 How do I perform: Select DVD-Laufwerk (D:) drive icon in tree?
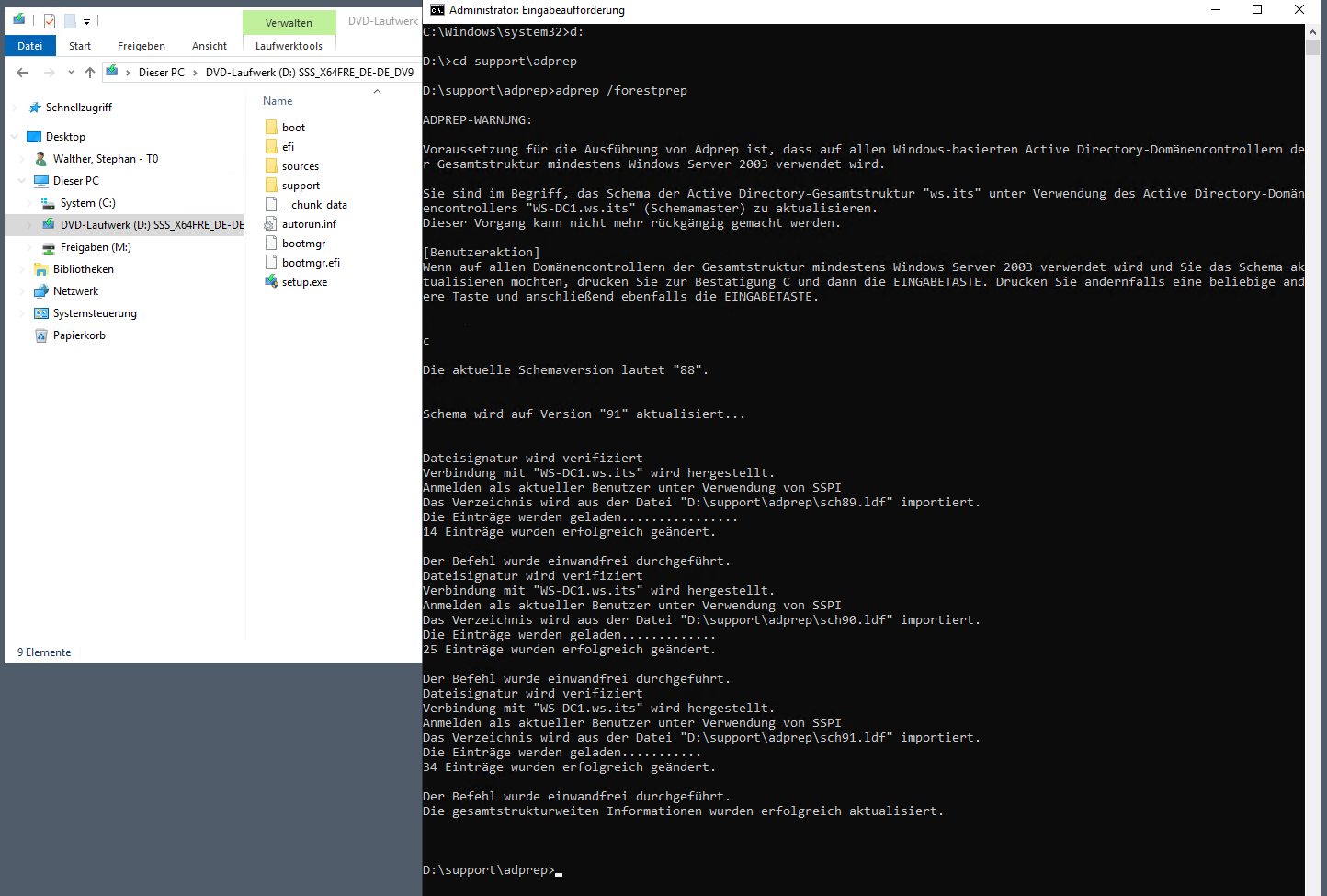49,225
